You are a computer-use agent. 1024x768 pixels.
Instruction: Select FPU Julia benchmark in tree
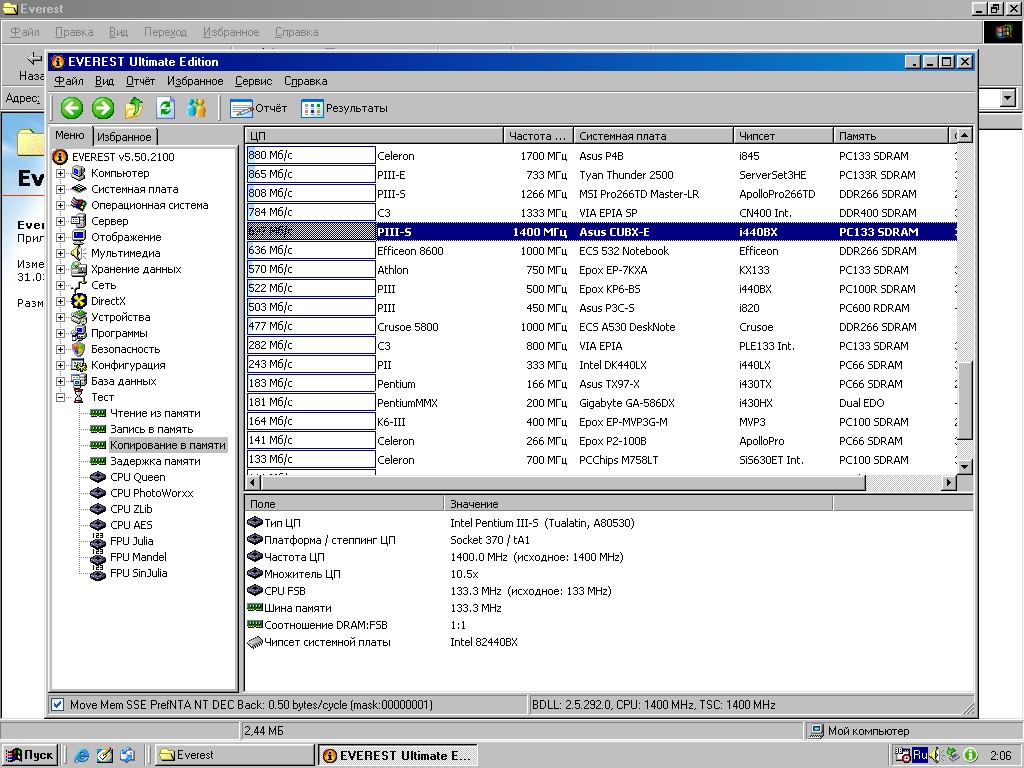pyautogui.click(x=131, y=541)
